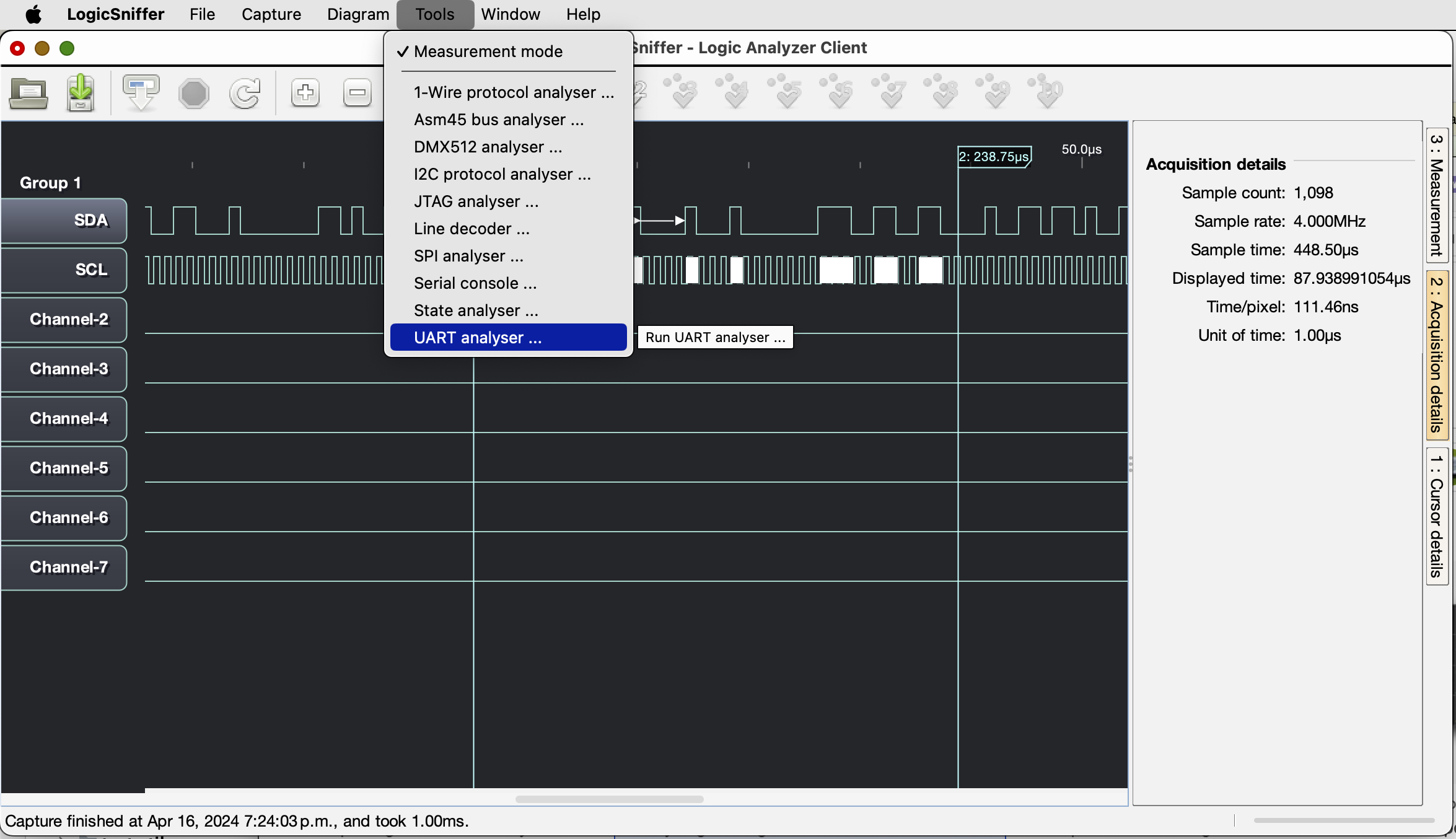Launch the SPI analyser tool
This screenshot has width=1456, height=839.
point(508,256)
